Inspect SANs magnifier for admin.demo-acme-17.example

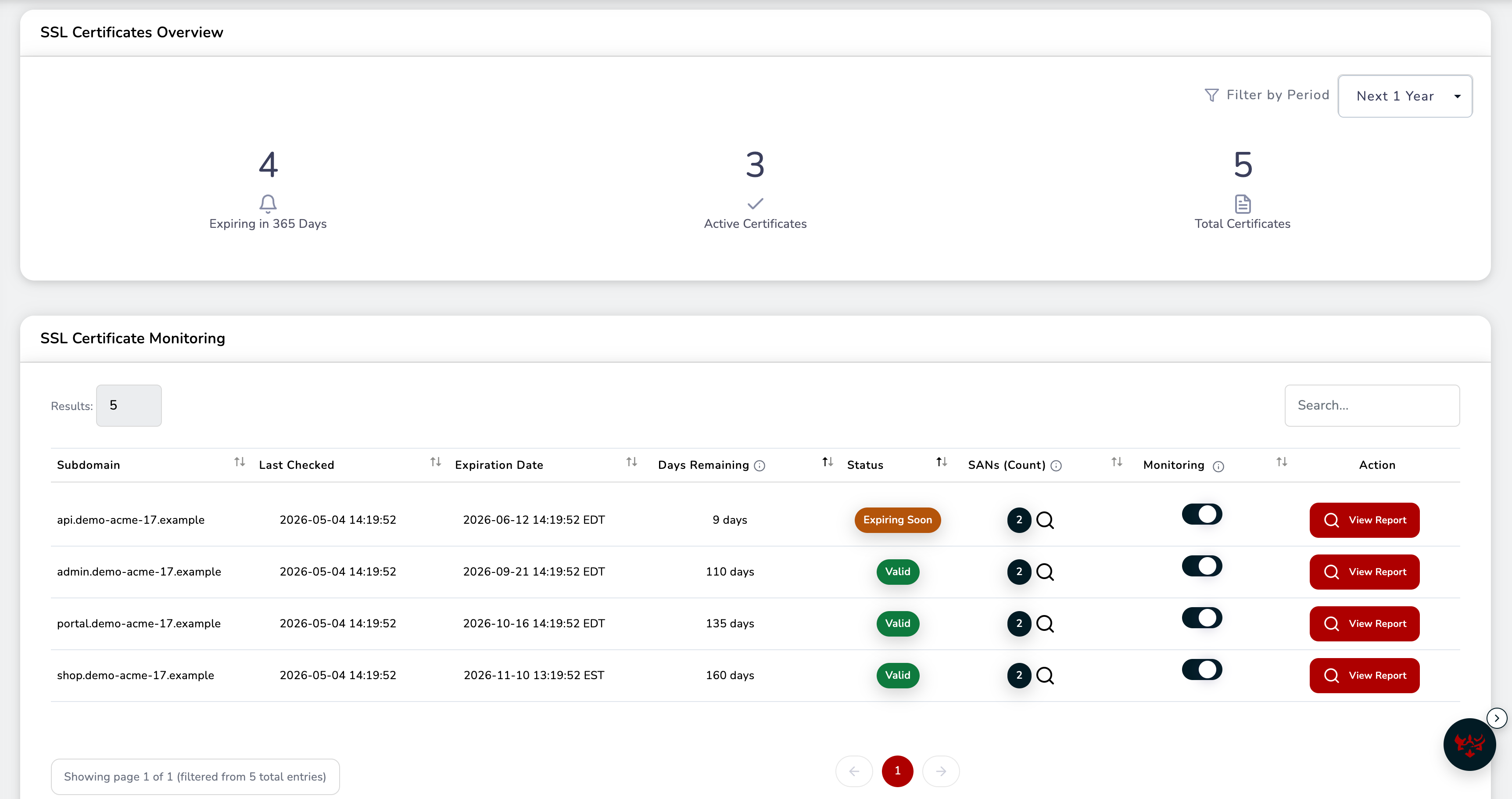click(1046, 572)
